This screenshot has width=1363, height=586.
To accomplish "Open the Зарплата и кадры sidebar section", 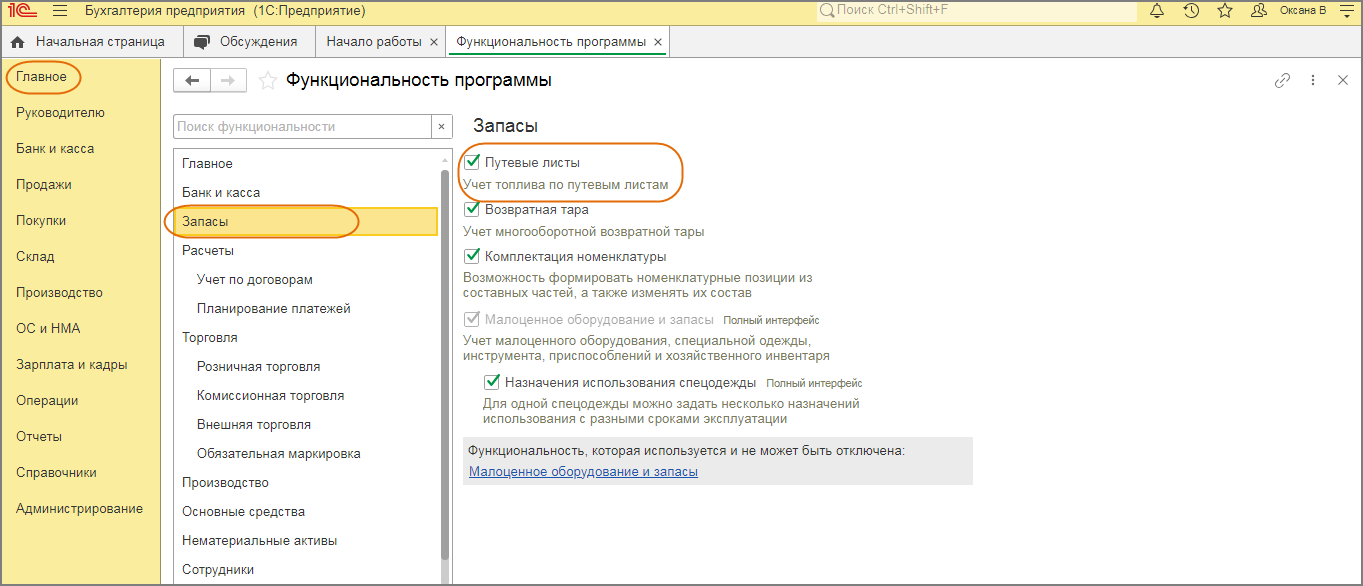I will point(72,365).
